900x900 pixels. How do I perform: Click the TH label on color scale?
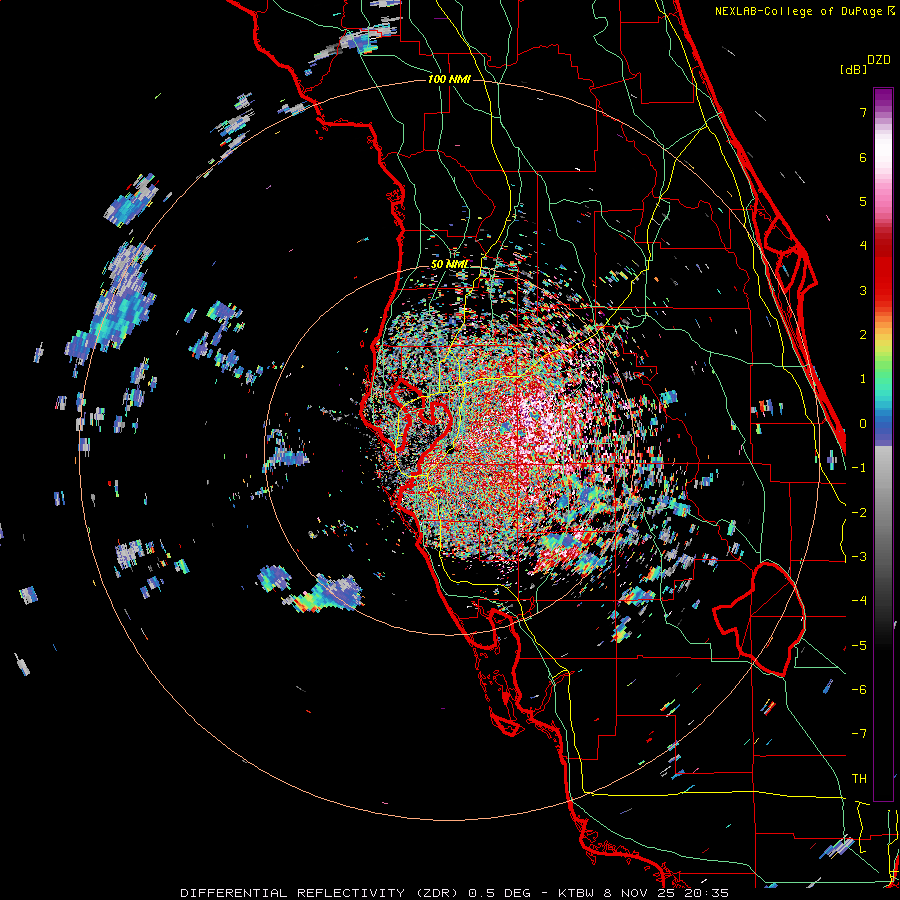pos(859,778)
